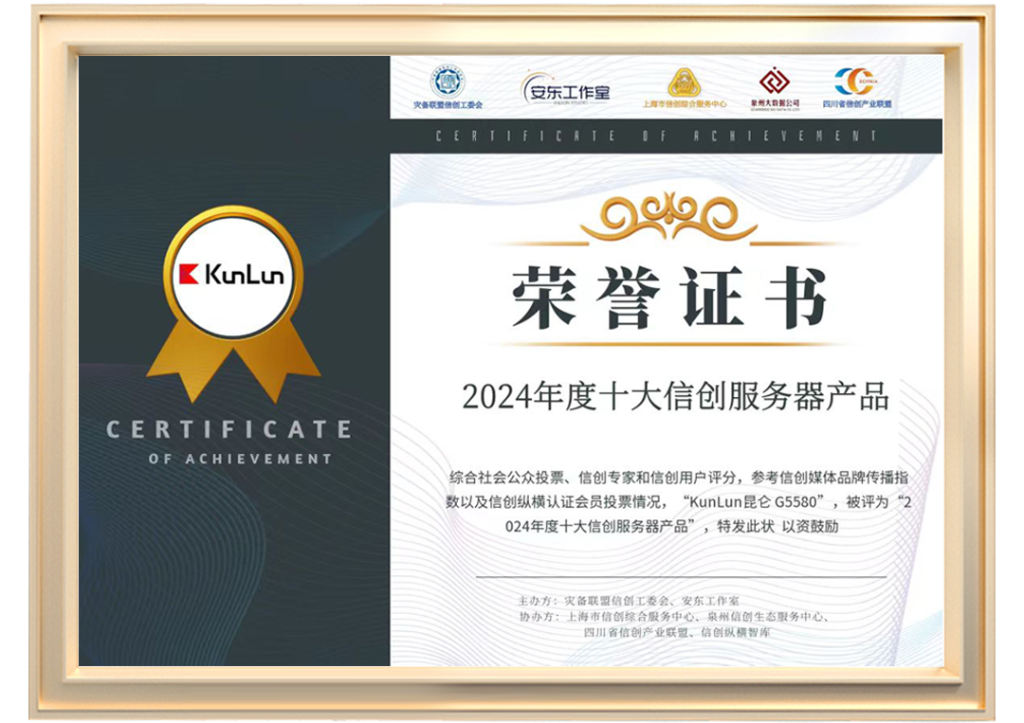The image size is (1024, 723).
Task: Click the text line starting 综合社会公众投票
Action: [679, 477]
